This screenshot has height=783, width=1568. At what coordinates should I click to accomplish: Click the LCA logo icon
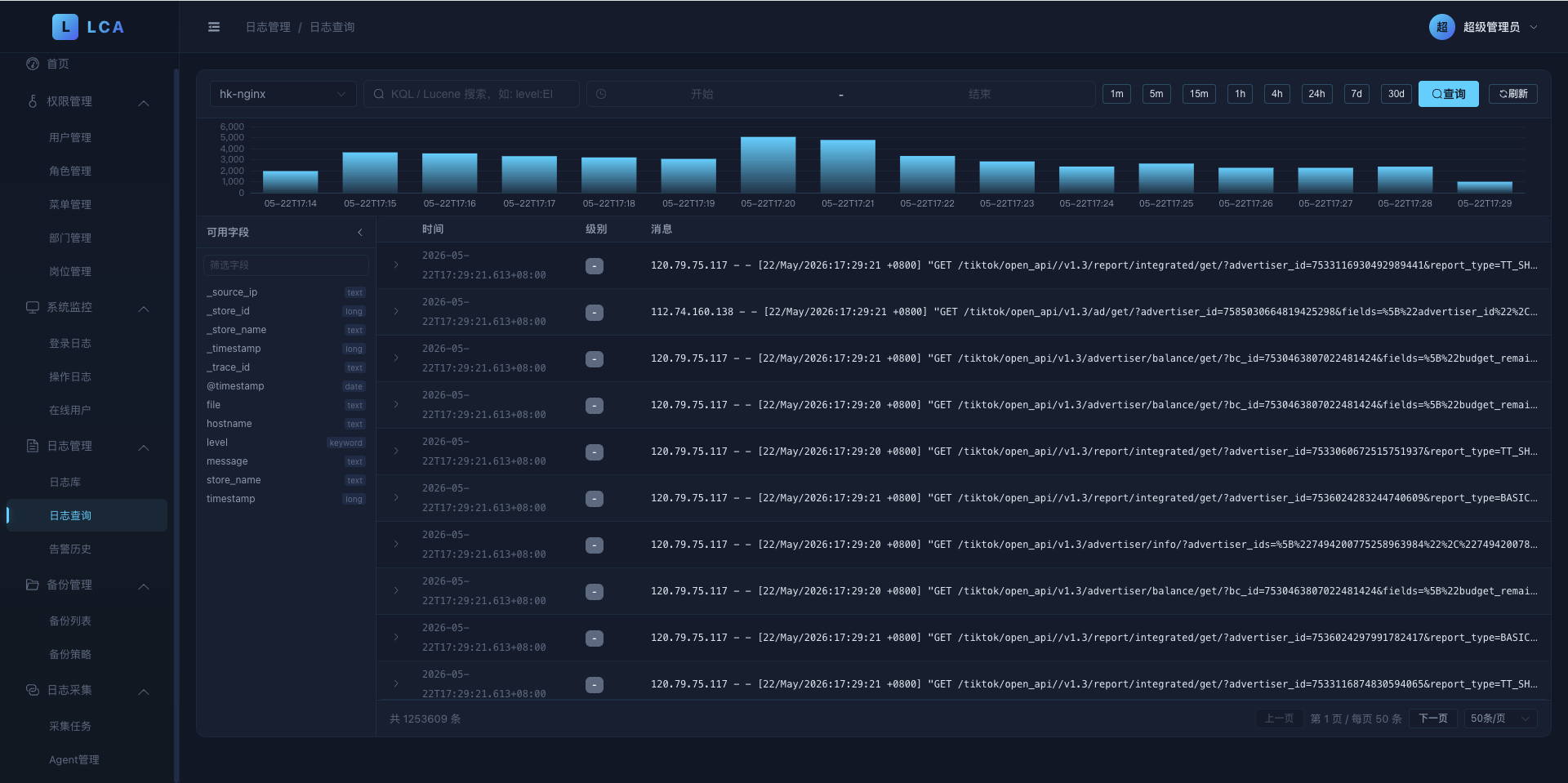65,27
